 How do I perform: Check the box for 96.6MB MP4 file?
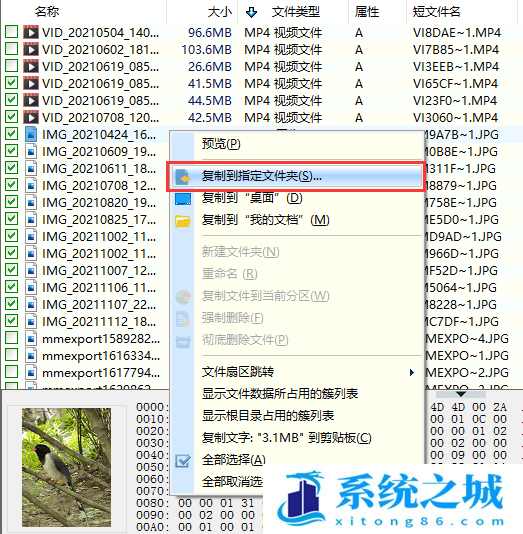pyautogui.click(x=12, y=32)
